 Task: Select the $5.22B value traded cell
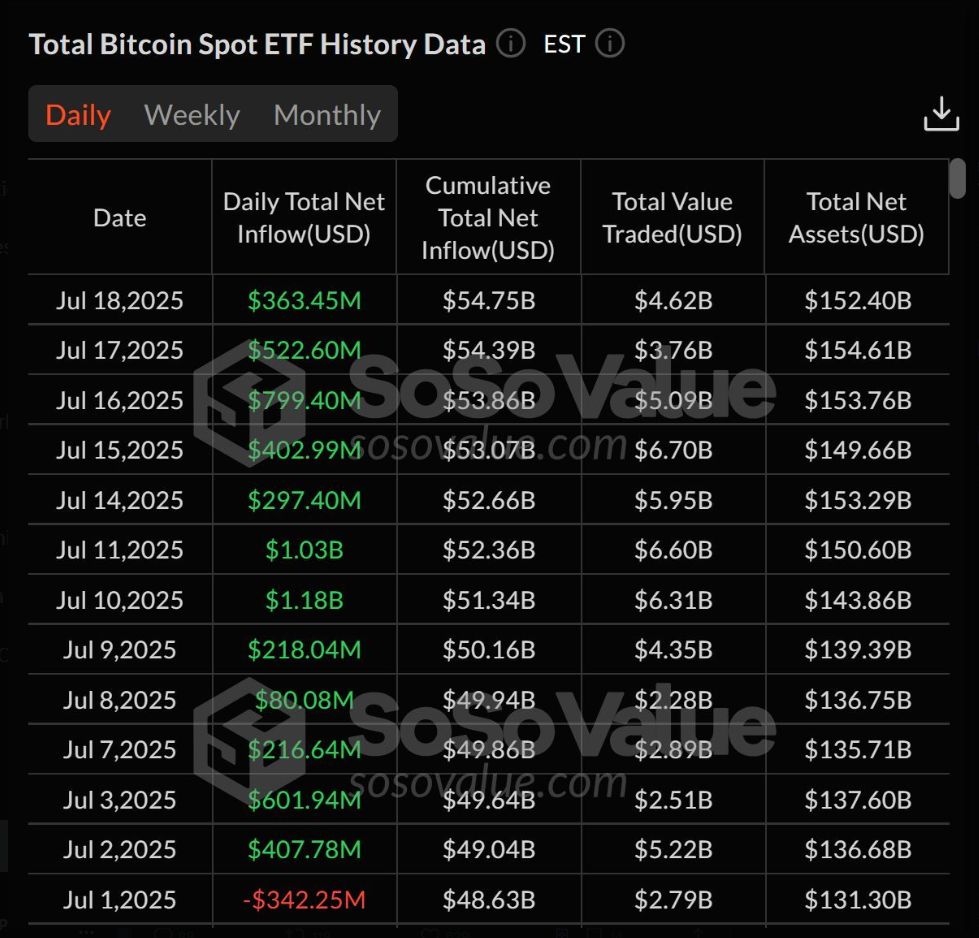673,849
